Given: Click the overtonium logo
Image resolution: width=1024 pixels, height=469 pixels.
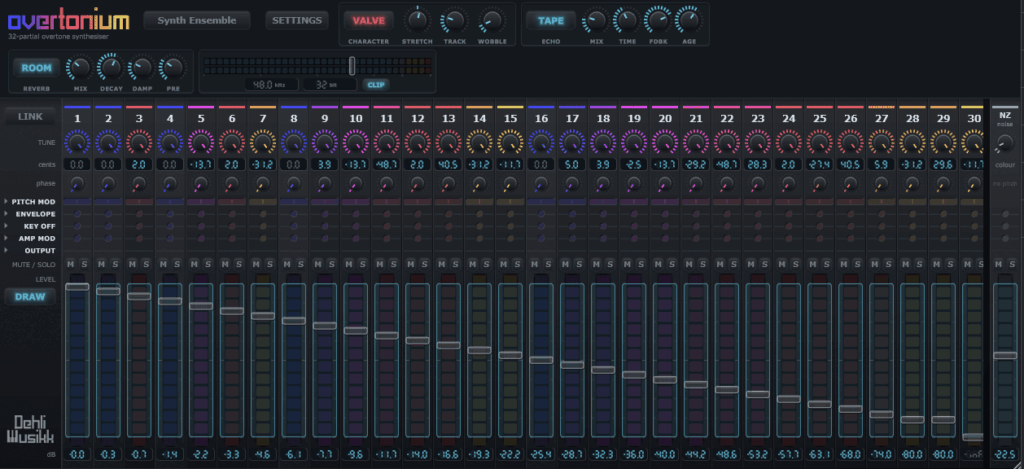Looking at the screenshot, I should click(x=69, y=22).
